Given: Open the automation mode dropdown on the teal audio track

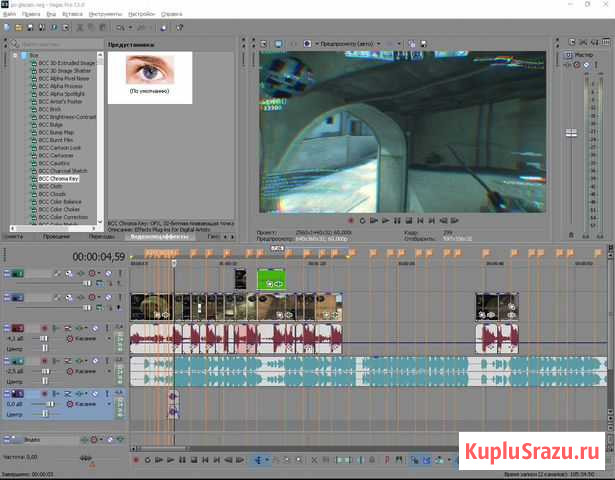Looking at the screenshot, I should [x=109, y=371].
